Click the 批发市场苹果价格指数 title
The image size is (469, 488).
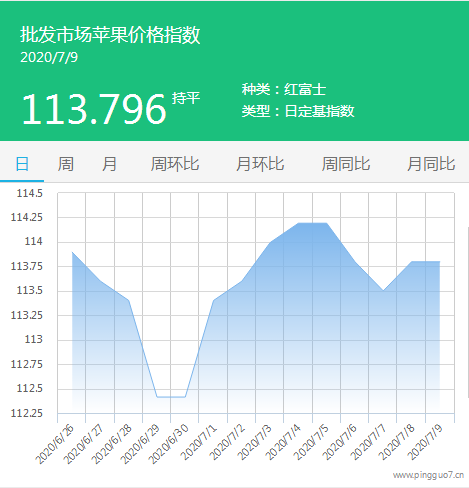110,35
